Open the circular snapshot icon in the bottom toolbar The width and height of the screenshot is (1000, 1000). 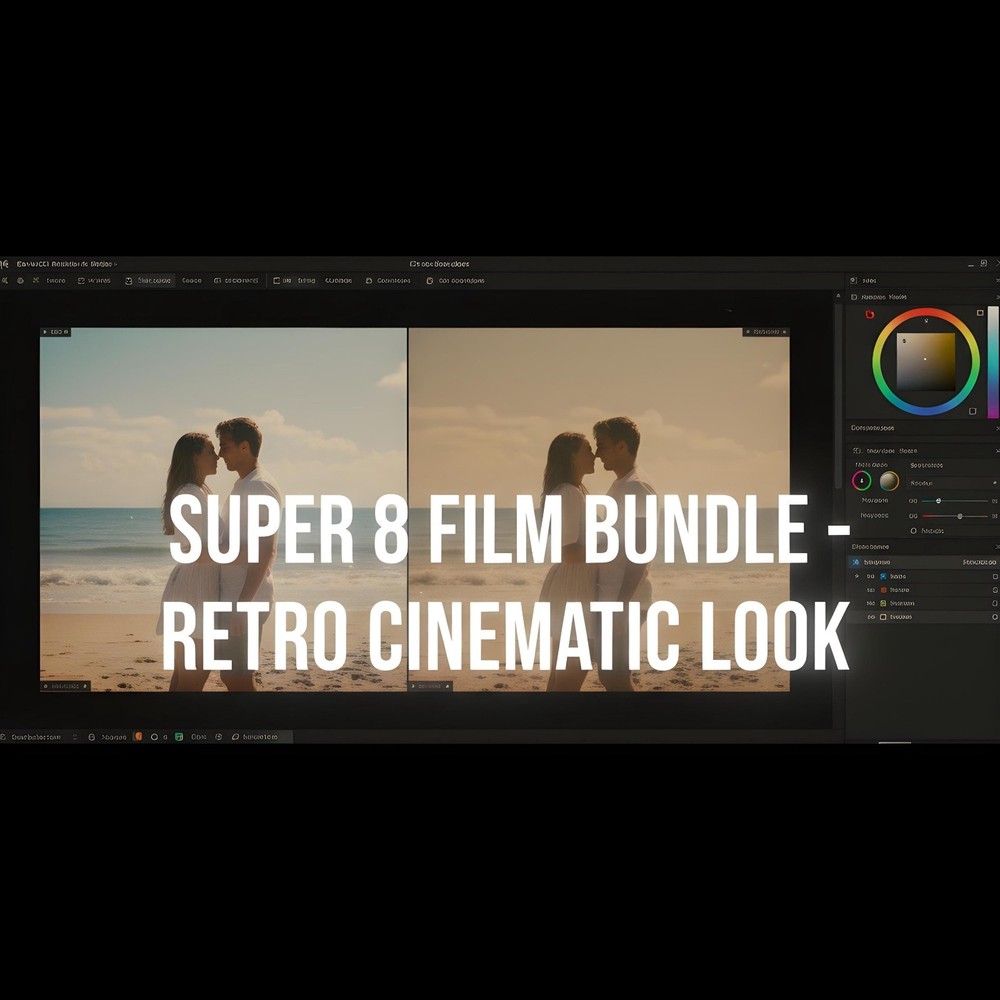(155, 737)
